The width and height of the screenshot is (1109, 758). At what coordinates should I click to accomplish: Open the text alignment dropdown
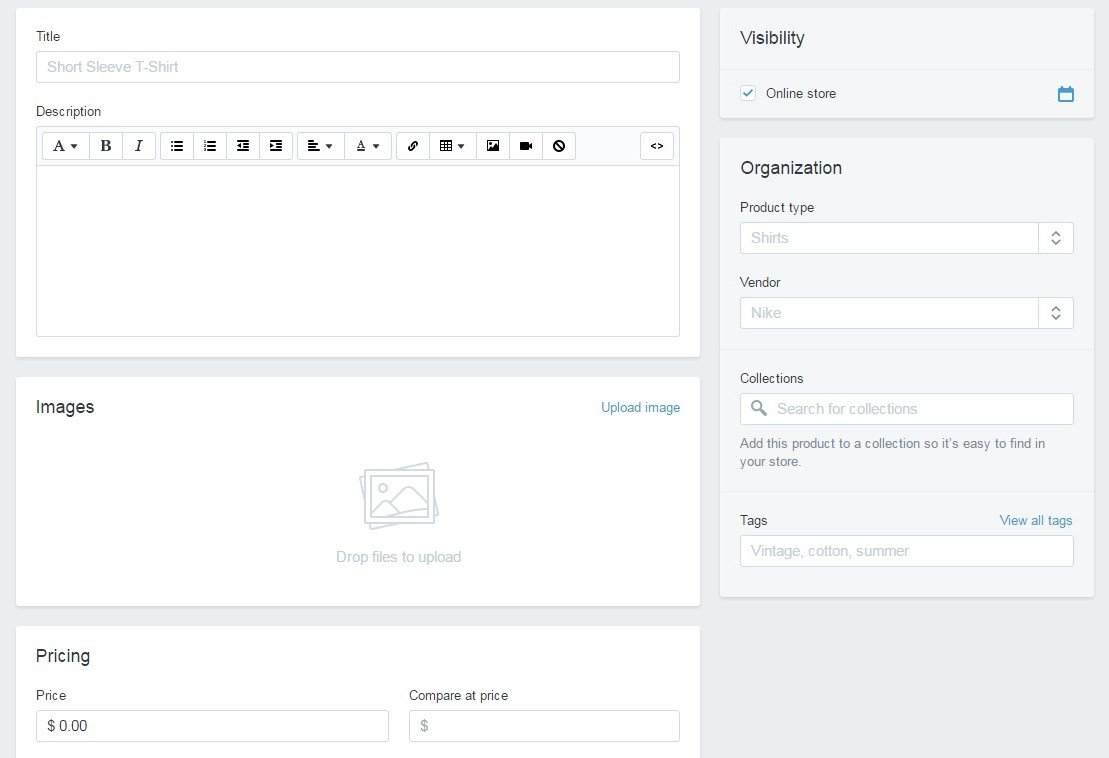pyautogui.click(x=320, y=146)
